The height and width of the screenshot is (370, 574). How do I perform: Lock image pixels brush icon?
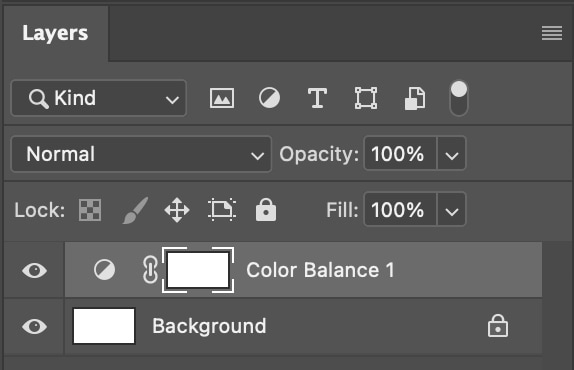click(135, 210)
